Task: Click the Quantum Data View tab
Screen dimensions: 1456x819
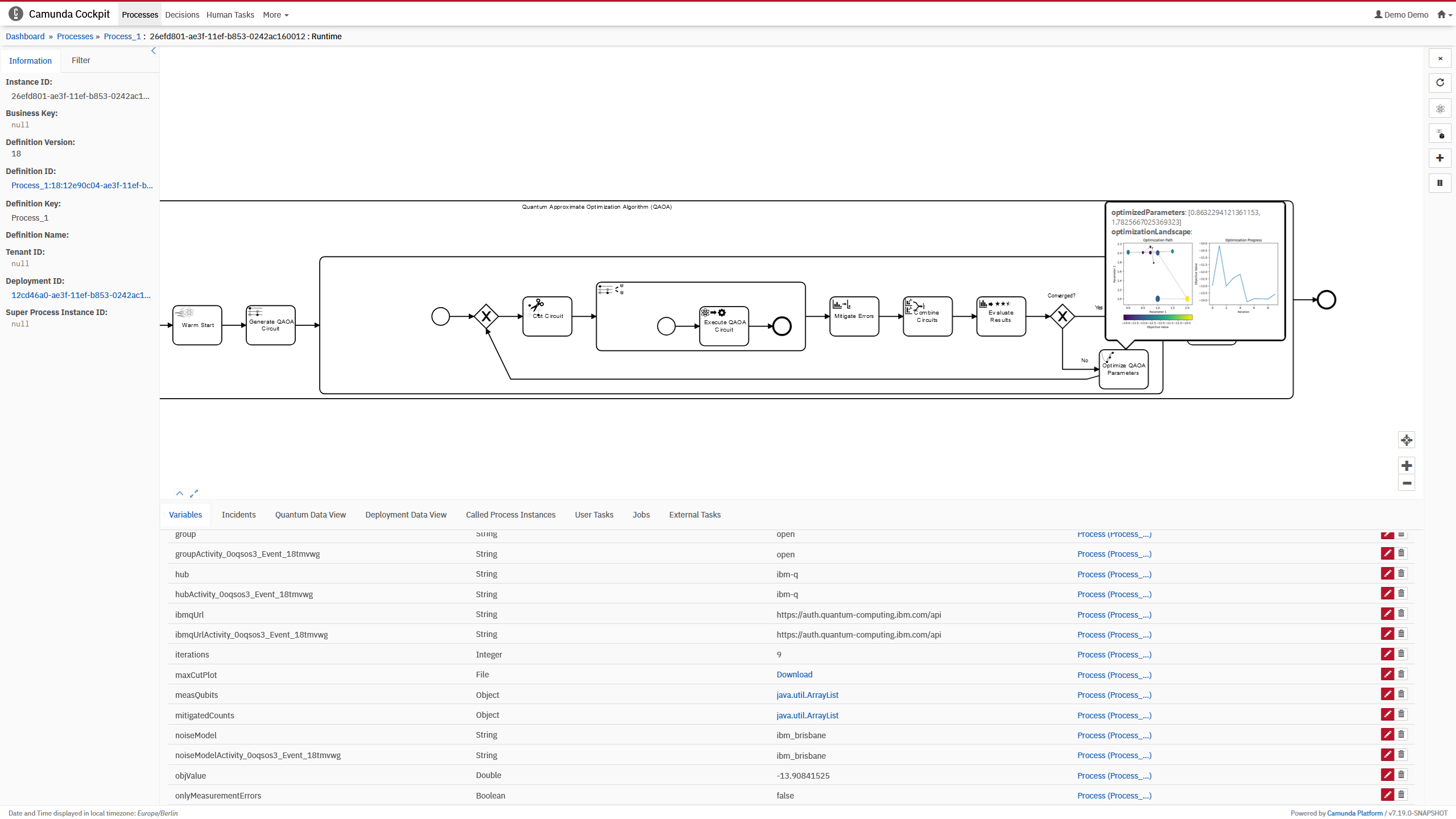Action: point(310,514)
